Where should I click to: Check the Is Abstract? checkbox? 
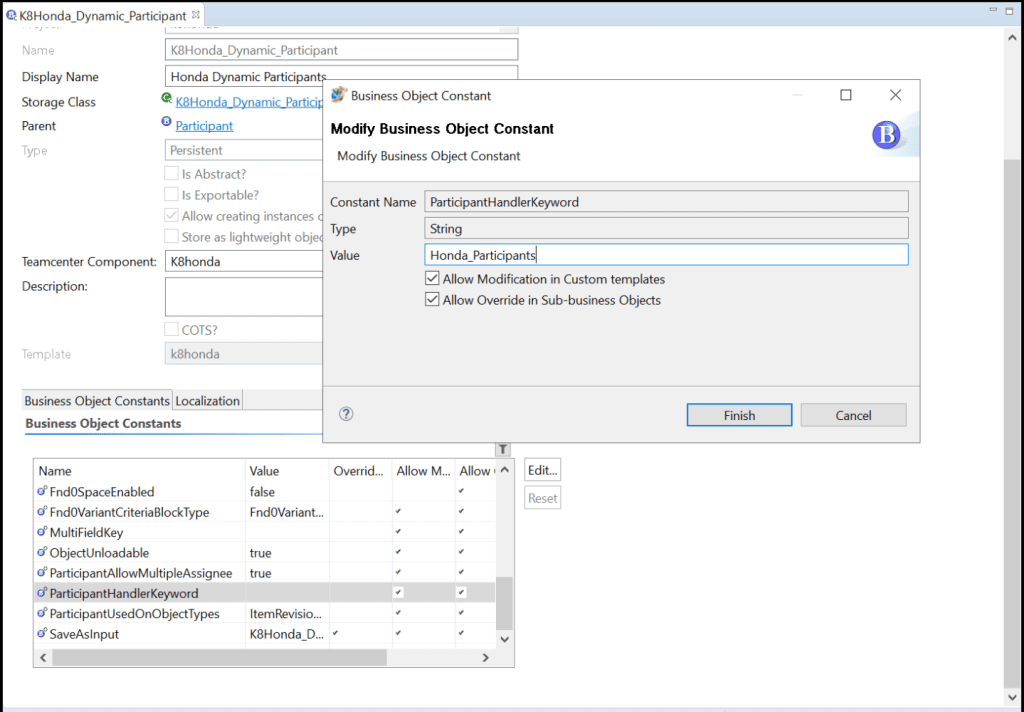click(x=171, y=173)
